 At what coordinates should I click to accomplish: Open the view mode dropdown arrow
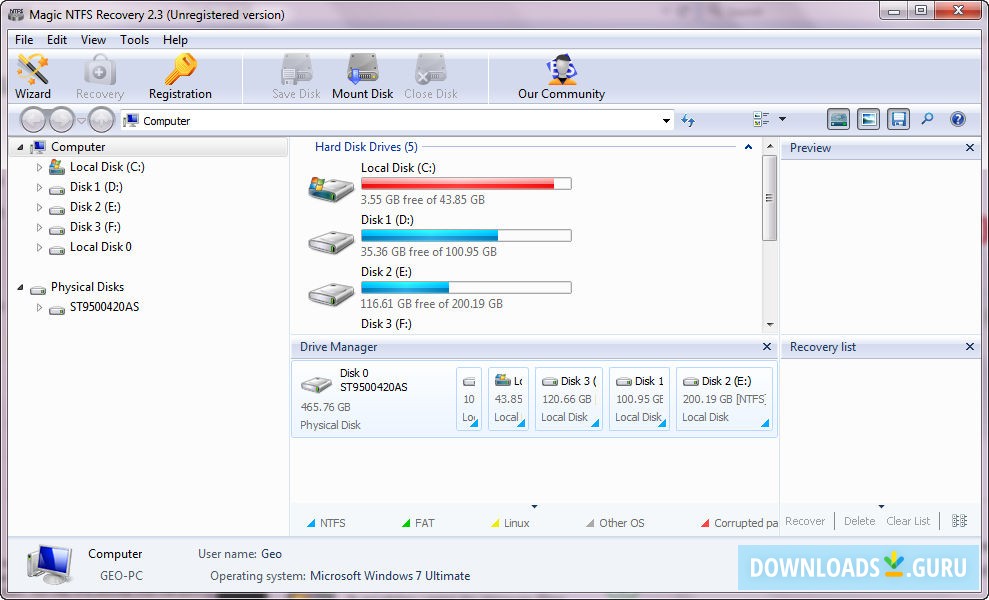tap(782, 119)
